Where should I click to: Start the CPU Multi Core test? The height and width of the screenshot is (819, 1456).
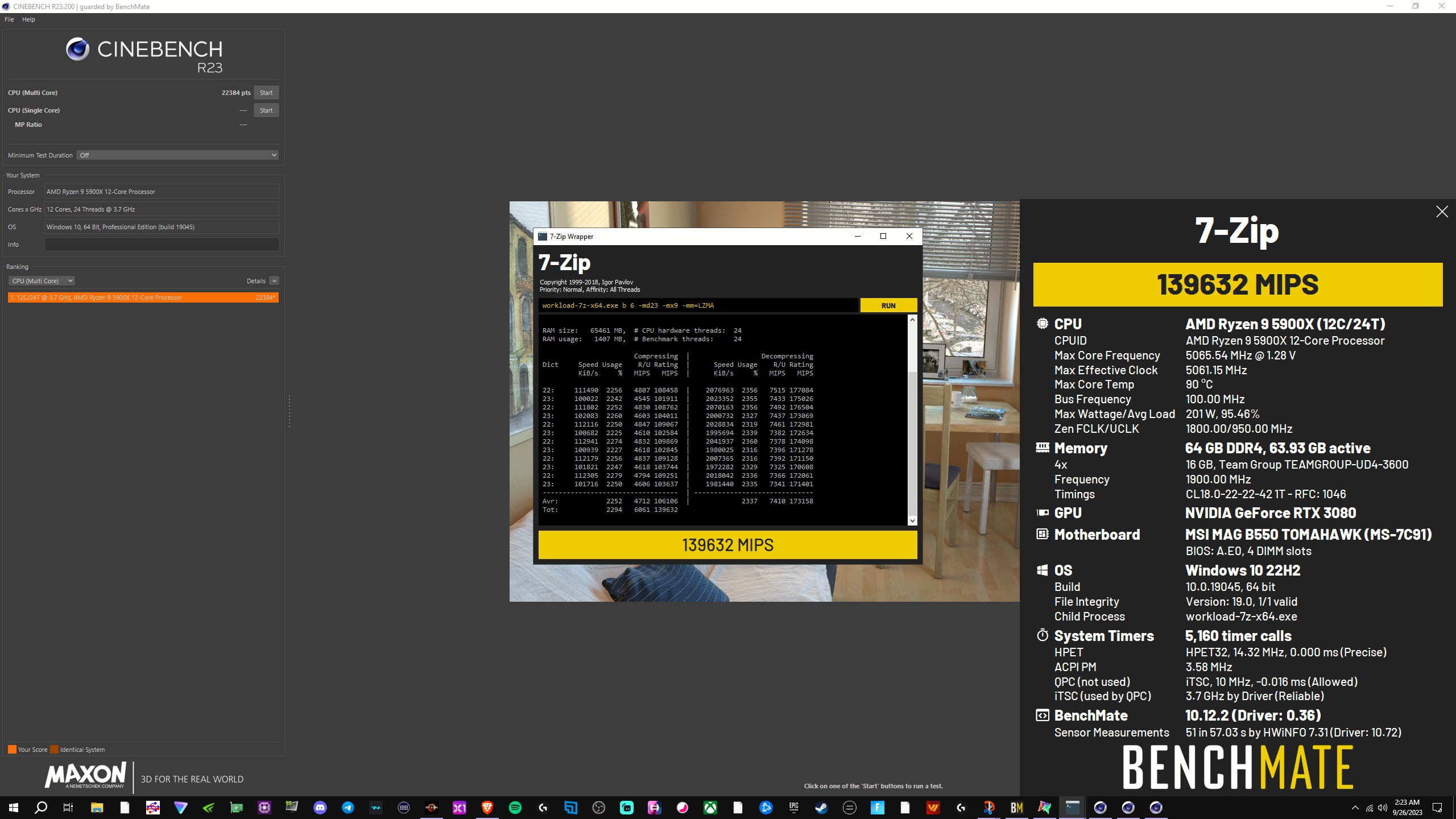[266, 93]
